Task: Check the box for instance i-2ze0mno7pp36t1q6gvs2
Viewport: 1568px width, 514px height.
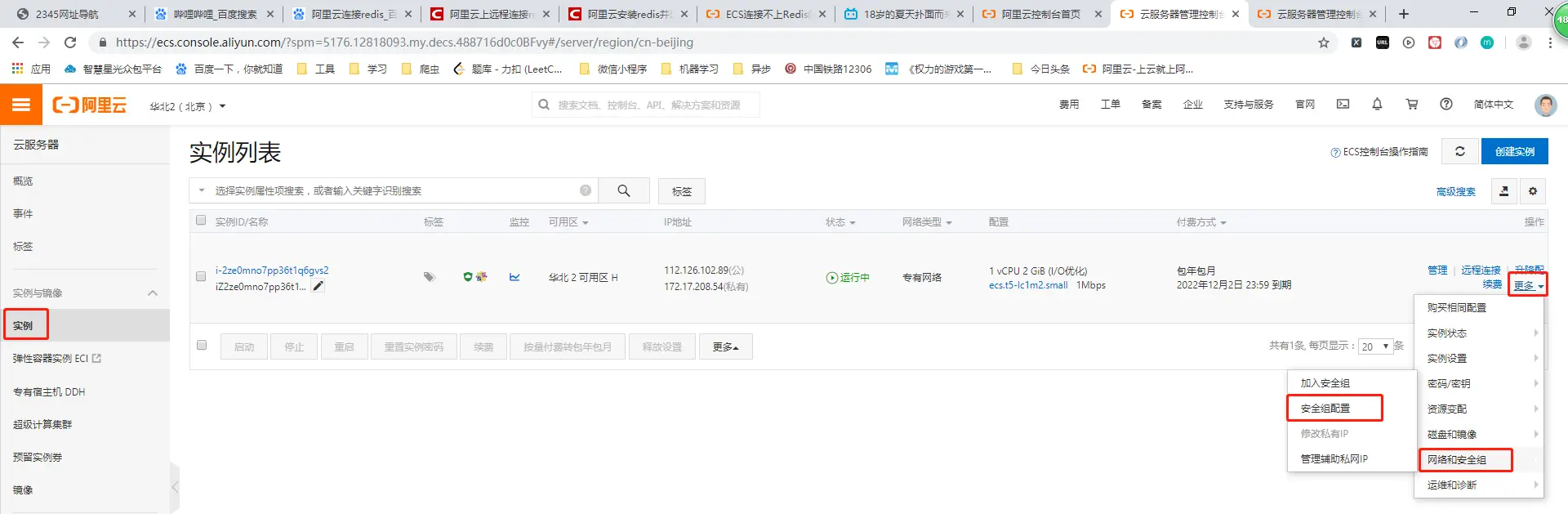Action: (x=201, y=276)
